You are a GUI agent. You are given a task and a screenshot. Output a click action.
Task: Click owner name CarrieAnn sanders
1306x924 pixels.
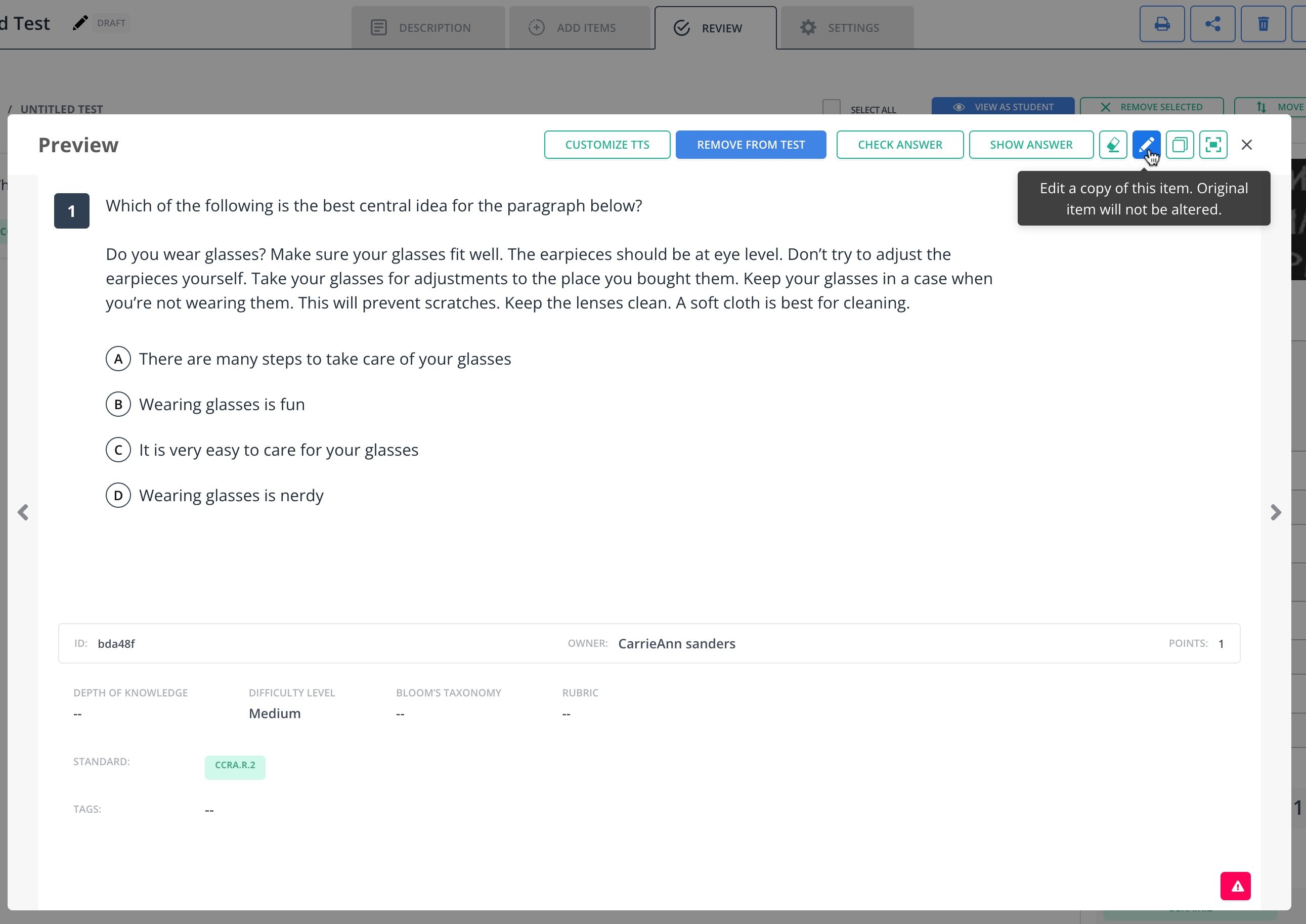677,643
